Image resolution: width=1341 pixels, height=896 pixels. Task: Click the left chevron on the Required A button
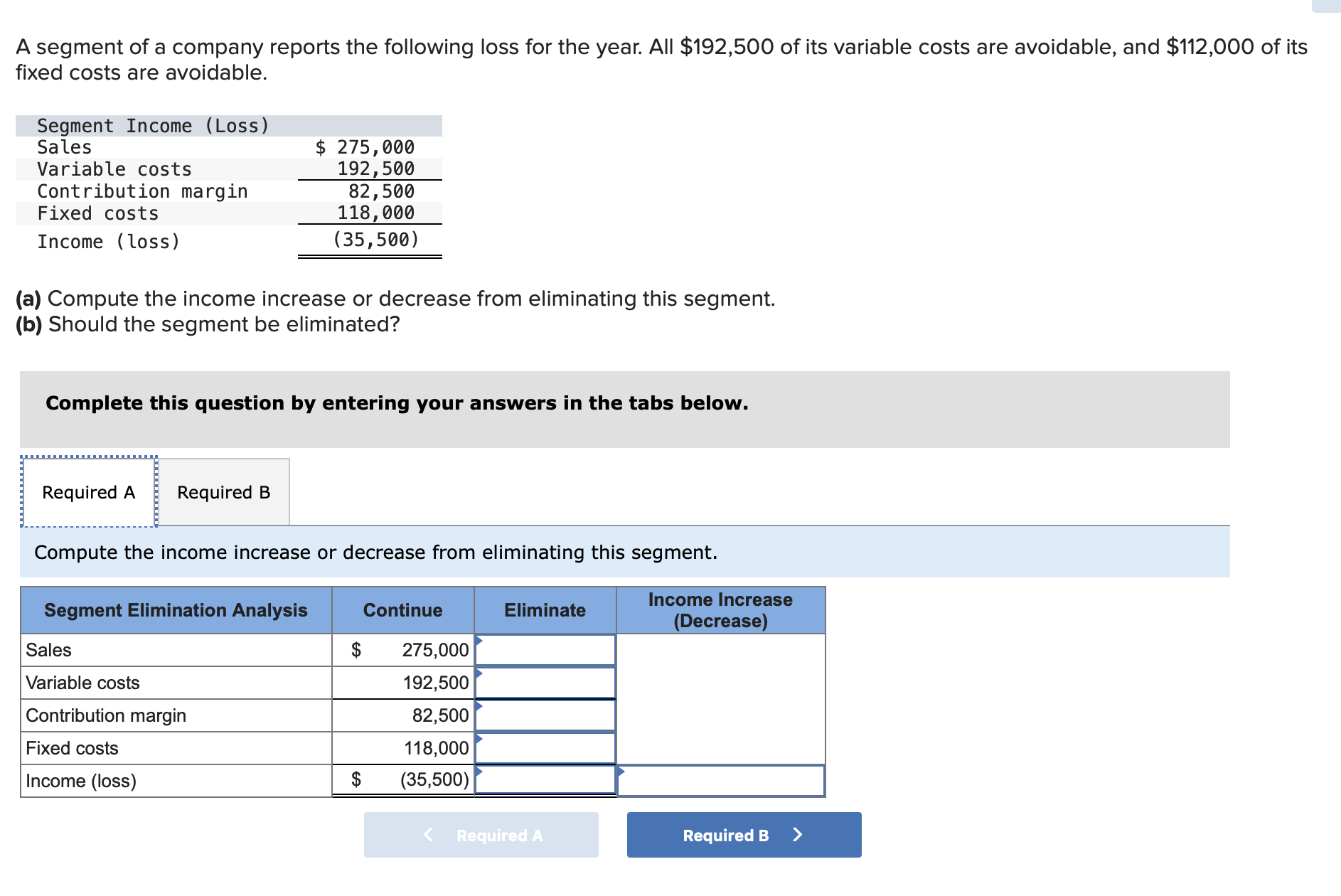point(427,836)
